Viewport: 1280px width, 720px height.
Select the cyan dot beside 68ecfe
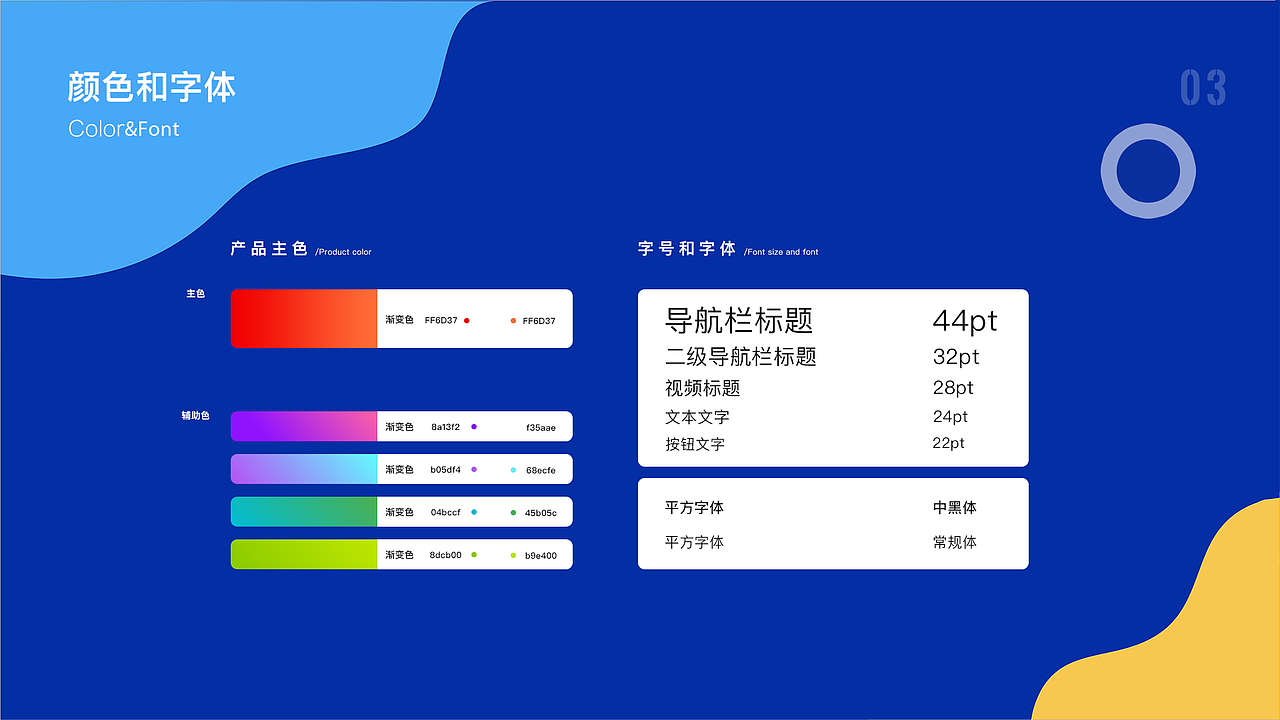[x=513, y=469]
